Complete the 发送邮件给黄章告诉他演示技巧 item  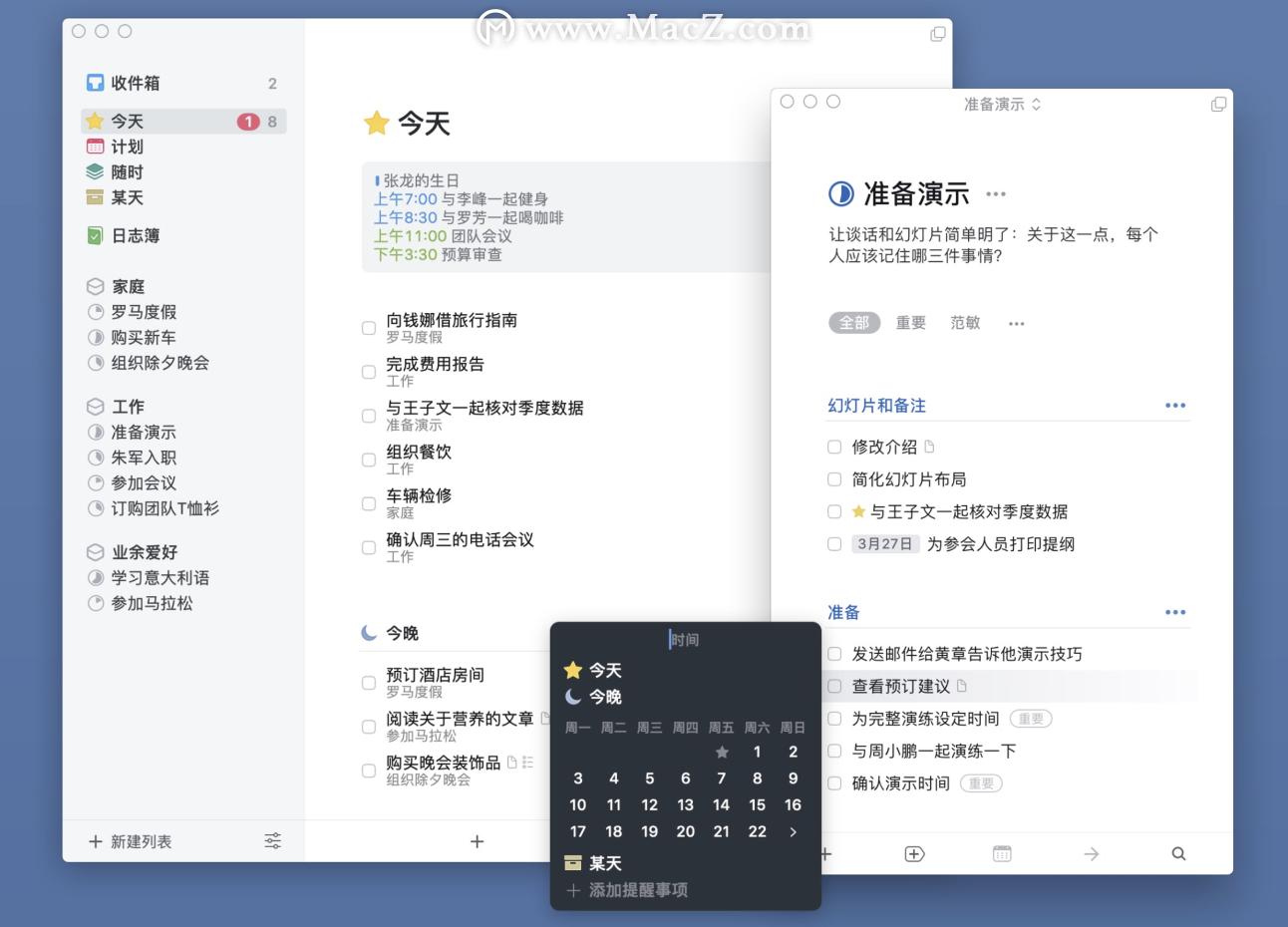pos(834,653)
